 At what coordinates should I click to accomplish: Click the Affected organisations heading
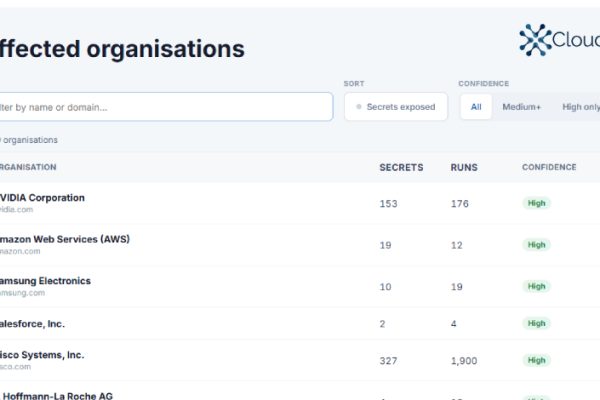[x=122, y=49]
